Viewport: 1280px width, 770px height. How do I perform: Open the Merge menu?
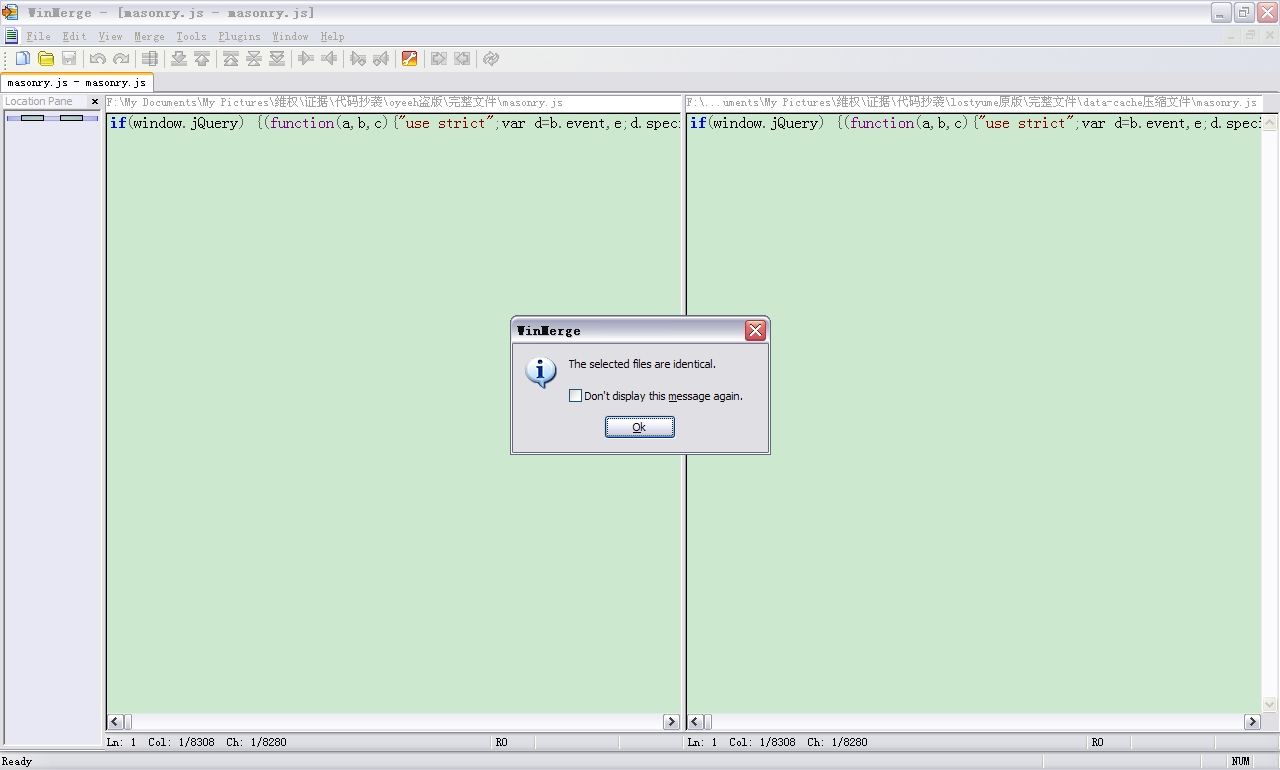point(150,37)
